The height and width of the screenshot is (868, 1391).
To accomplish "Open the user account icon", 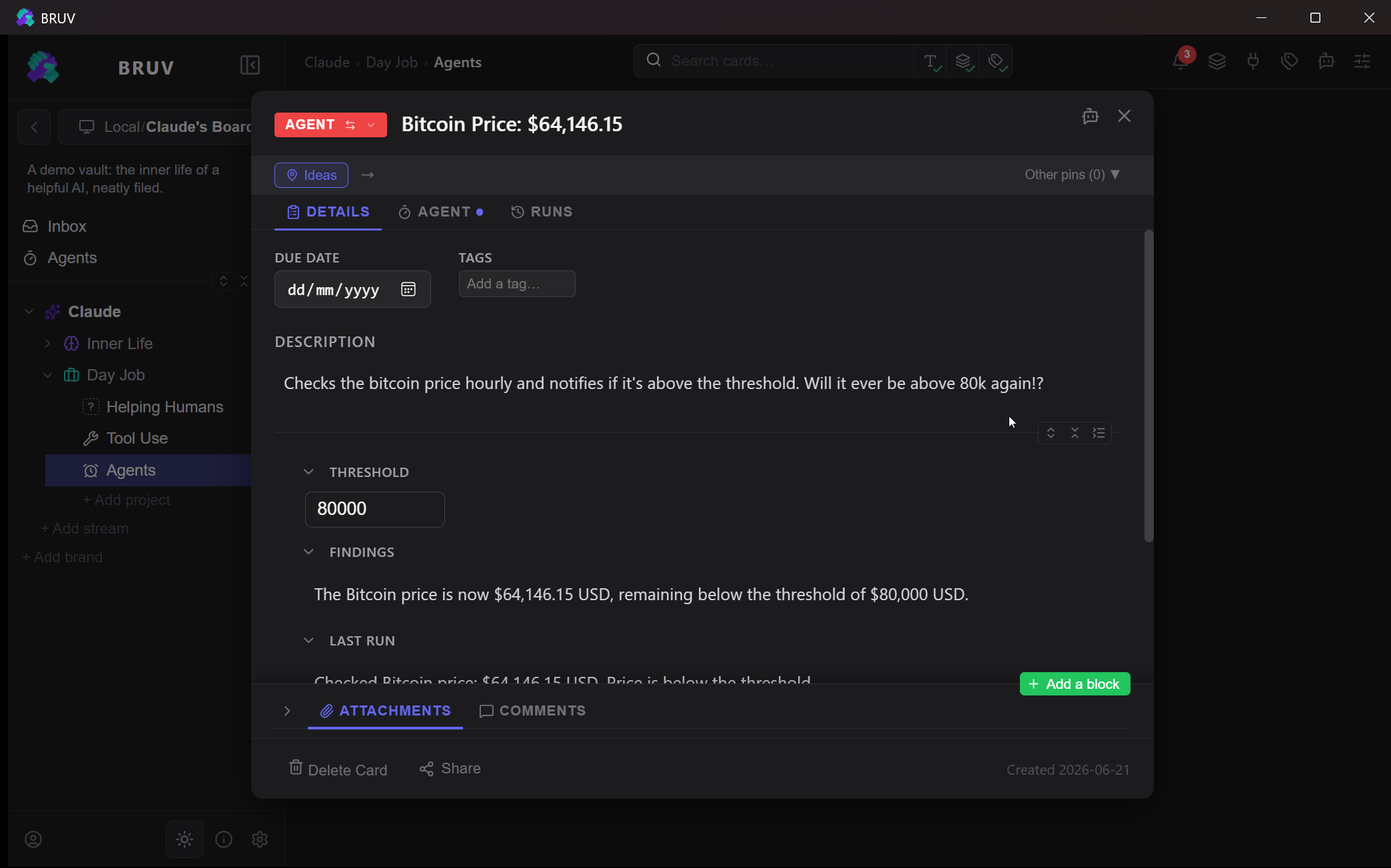I will click(33, 839).
